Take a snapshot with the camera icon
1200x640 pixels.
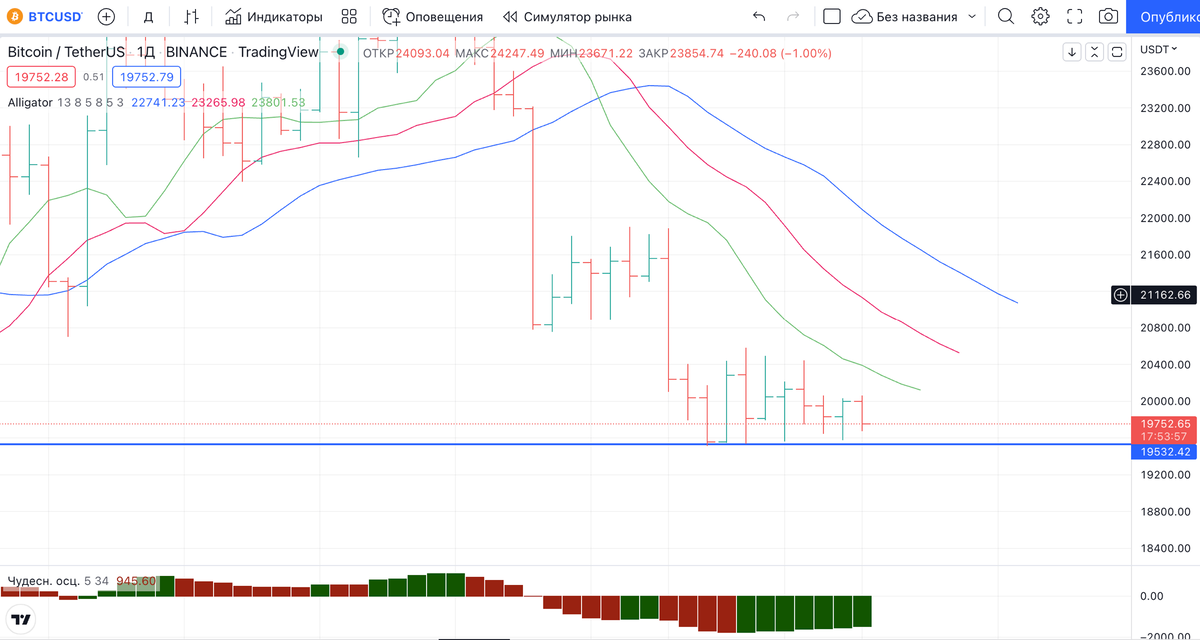point(1107,16)
